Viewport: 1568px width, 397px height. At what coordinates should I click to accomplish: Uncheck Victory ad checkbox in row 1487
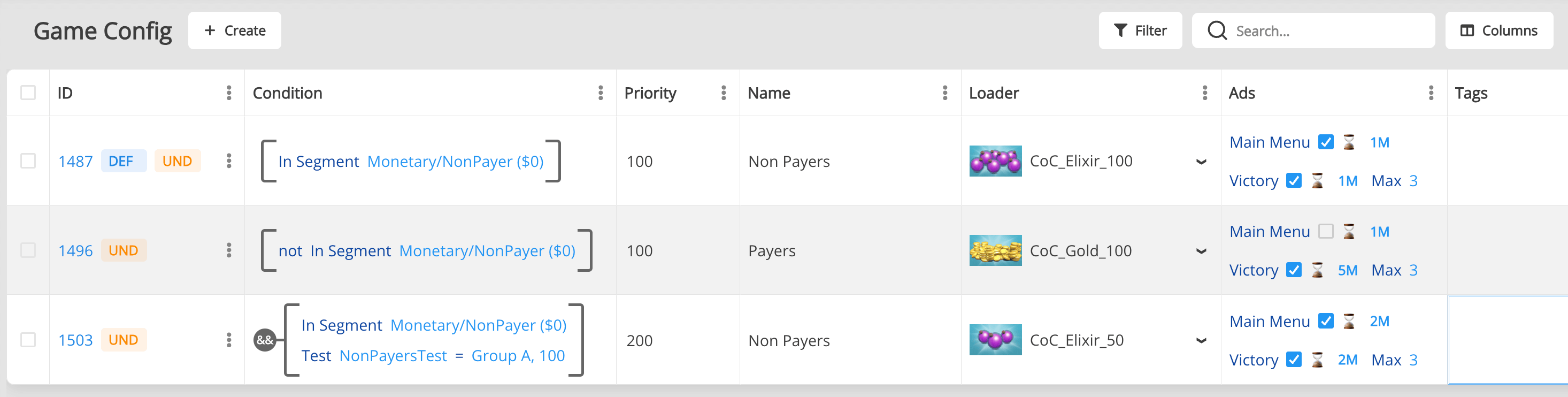[x=1294, y=181]
